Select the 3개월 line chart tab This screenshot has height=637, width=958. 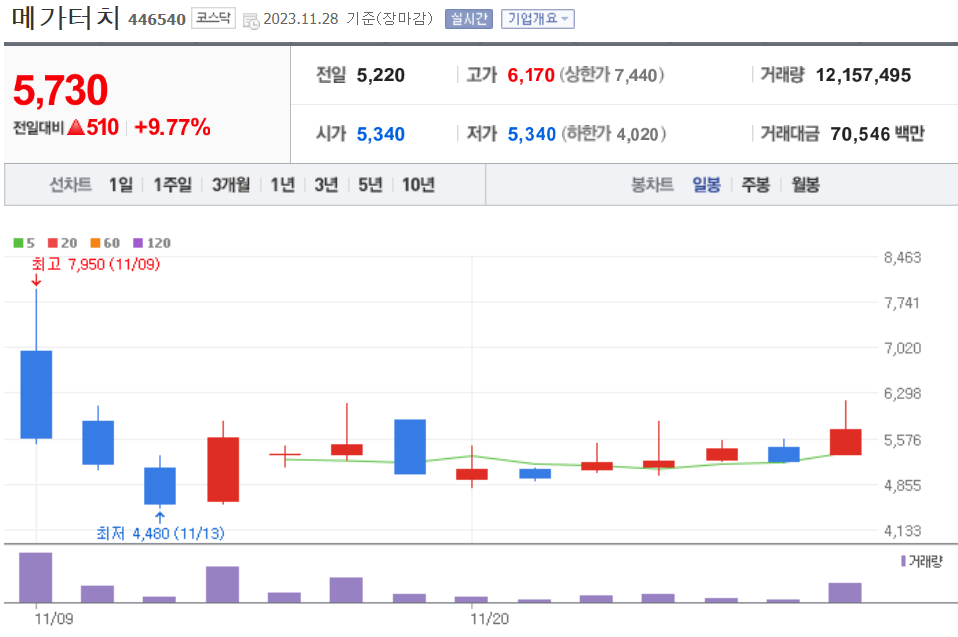(x=230, y=184)
